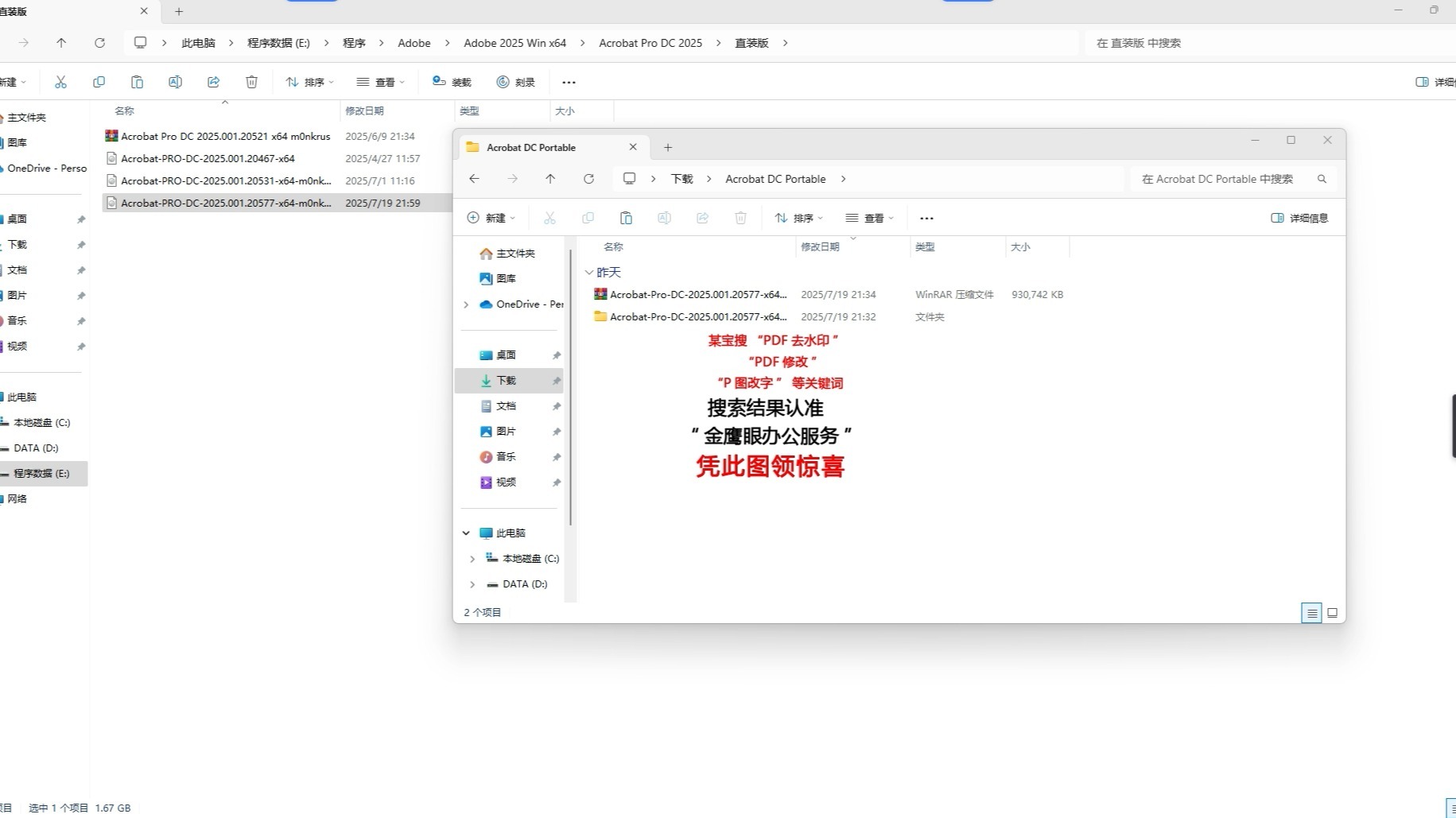Open the pinned 音乐 folder in sidebar

pyautogui.click(x=17, y=320)
